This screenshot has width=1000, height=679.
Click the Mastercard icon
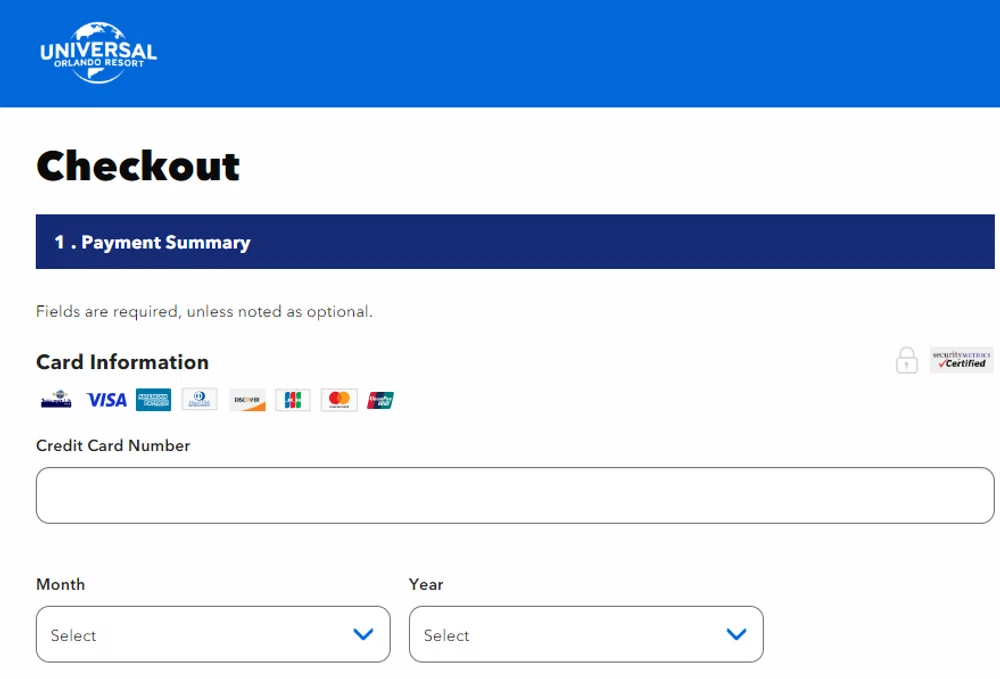click(338, 399)
